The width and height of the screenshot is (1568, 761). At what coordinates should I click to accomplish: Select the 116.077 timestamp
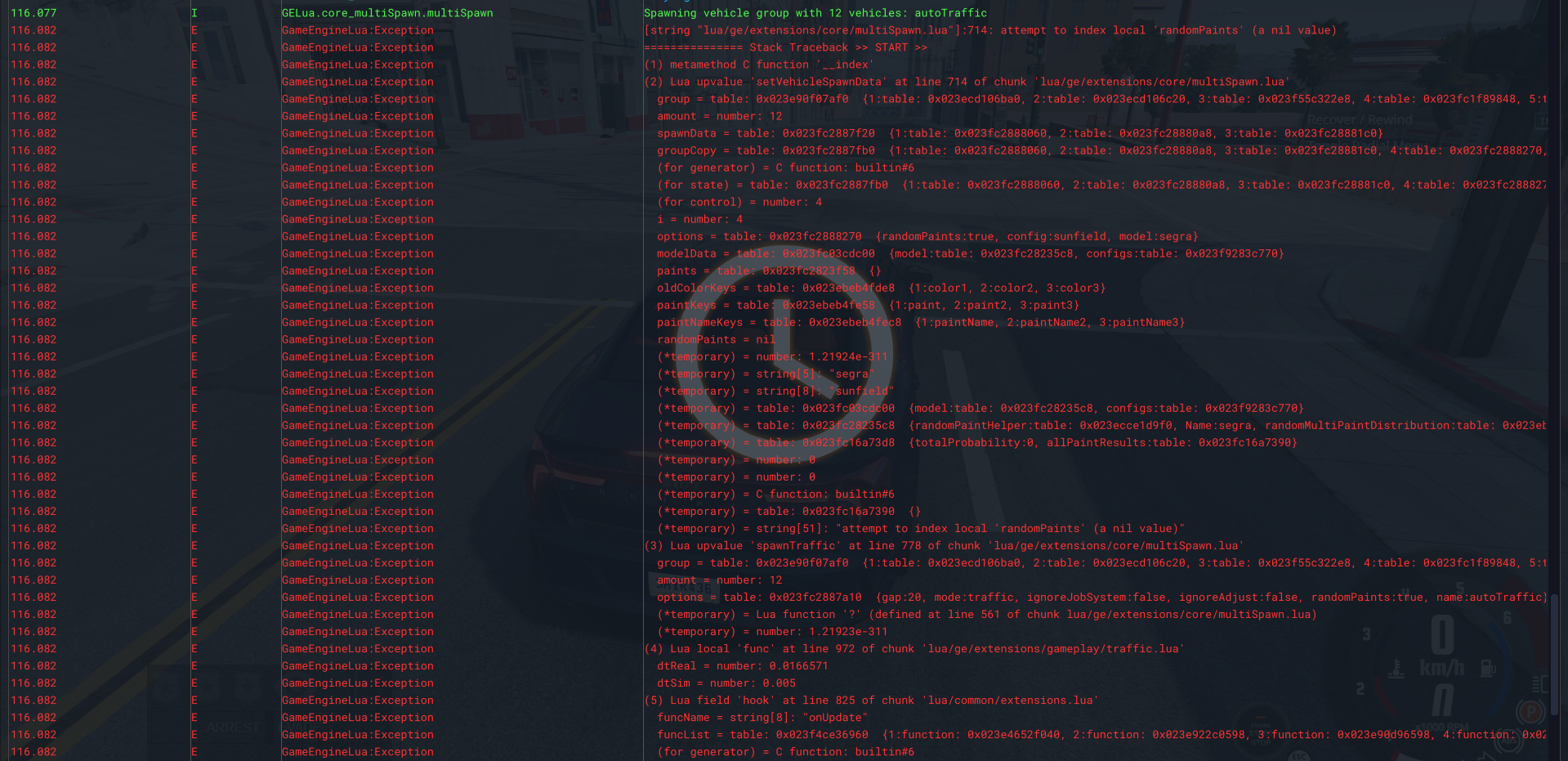pos(34,13)
